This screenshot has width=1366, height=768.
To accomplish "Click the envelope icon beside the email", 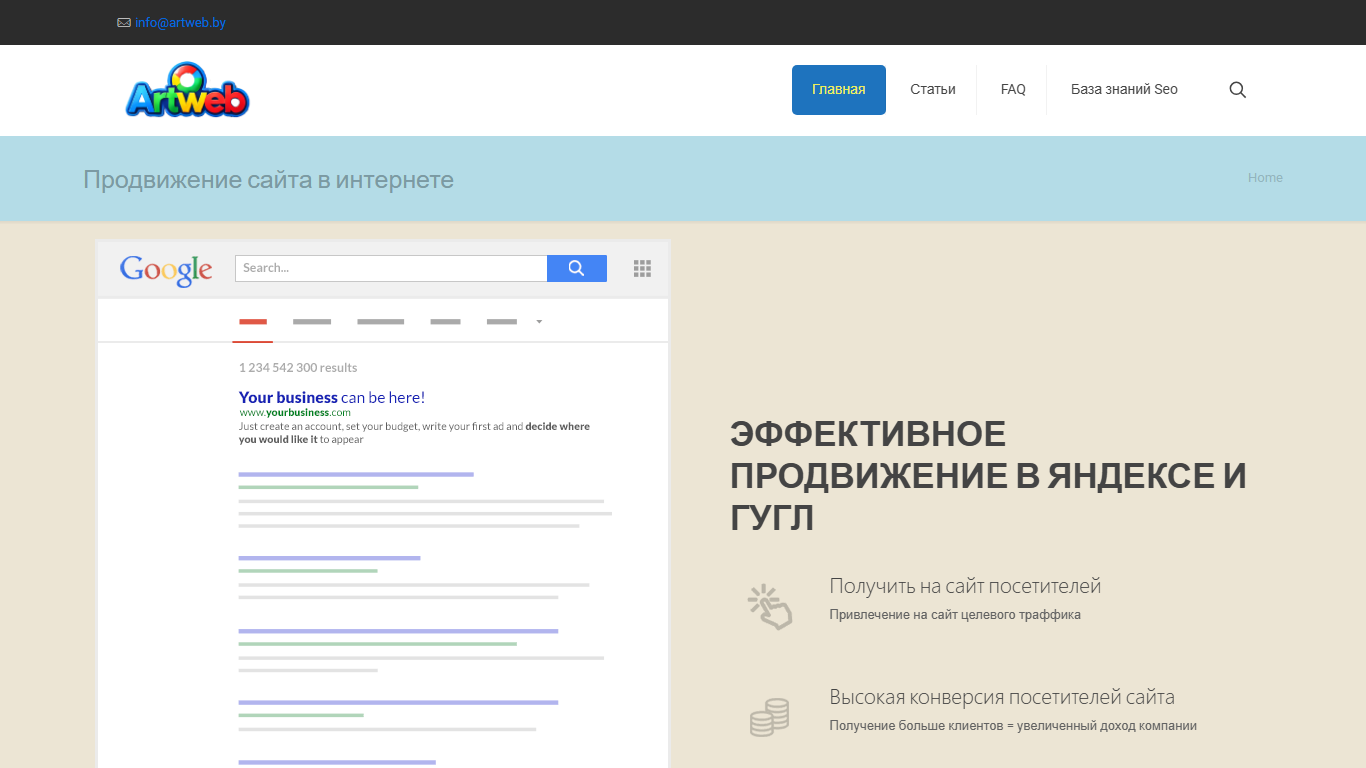I will point(124,23).
